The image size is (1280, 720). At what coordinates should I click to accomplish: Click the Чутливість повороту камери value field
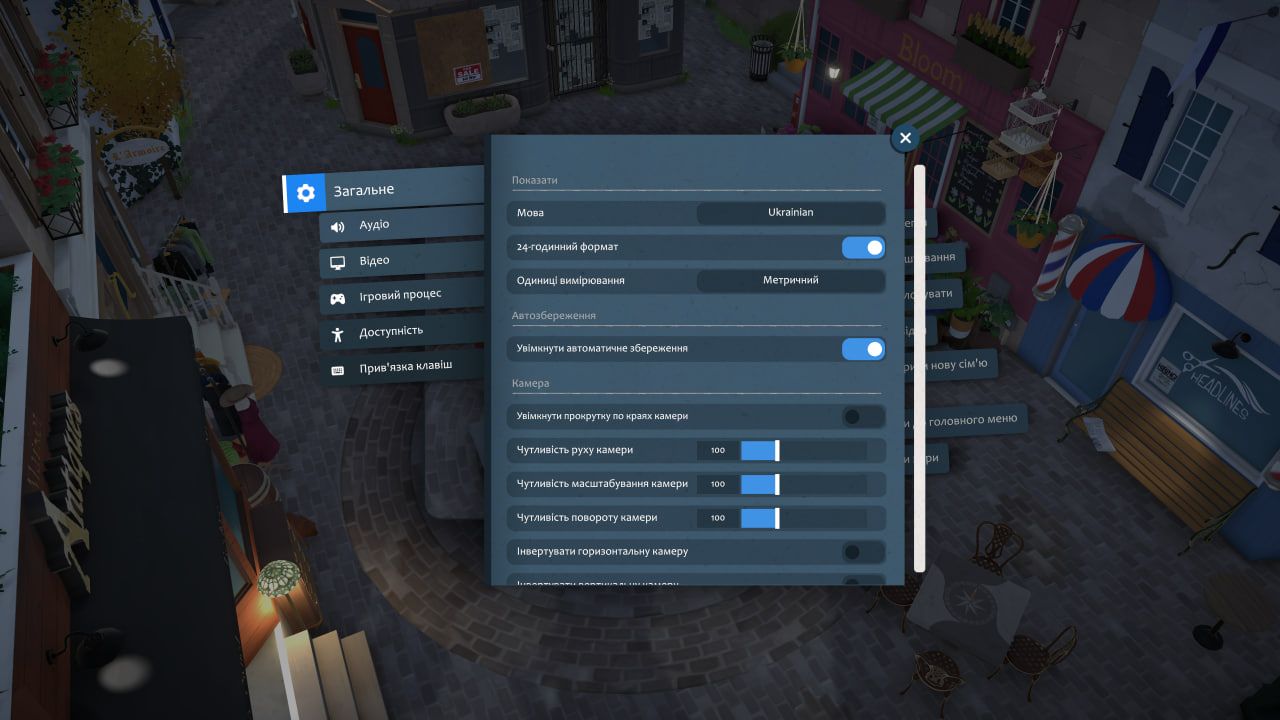(x=718, y=518)
